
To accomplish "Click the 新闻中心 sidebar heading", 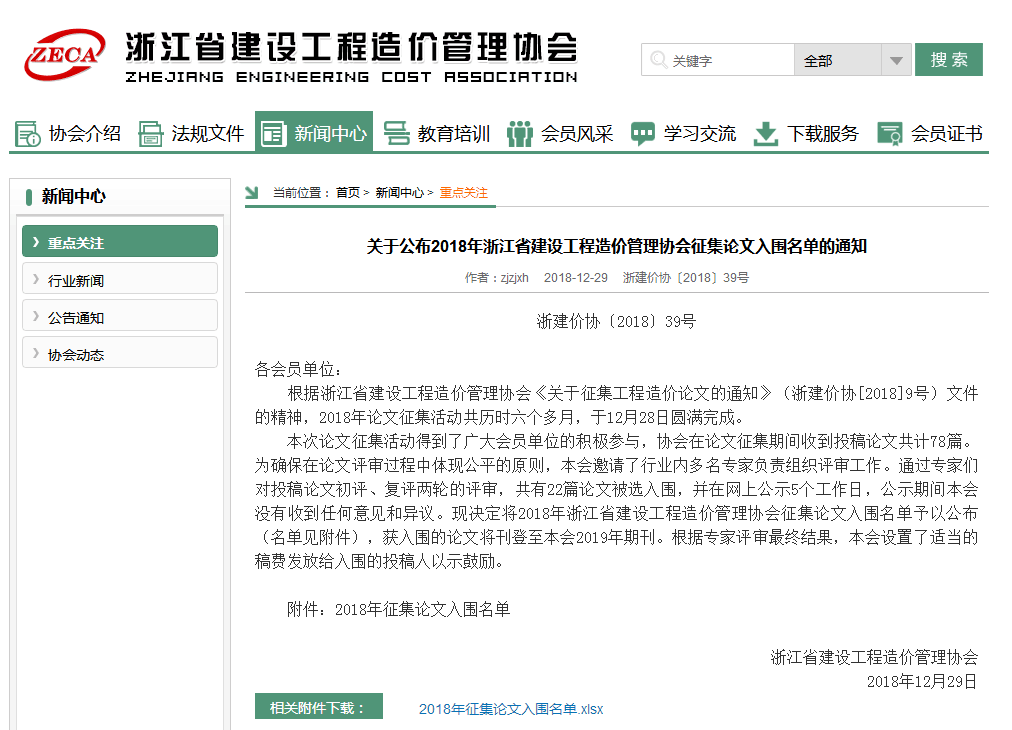I will (x=74, y=196).
